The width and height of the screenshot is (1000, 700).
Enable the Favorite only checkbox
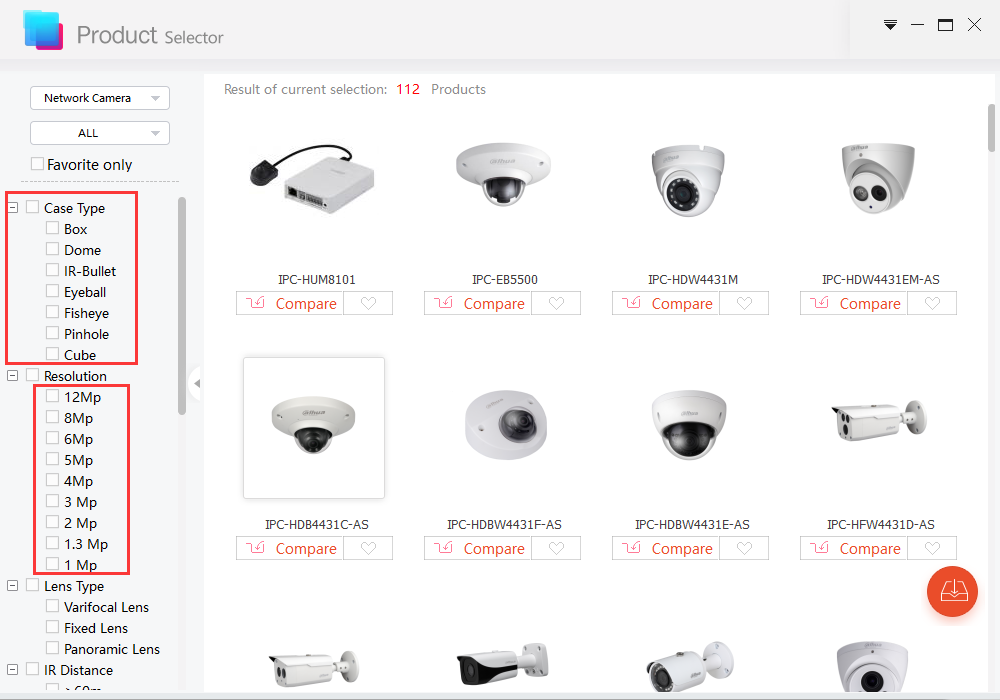[x=38, y=164]
